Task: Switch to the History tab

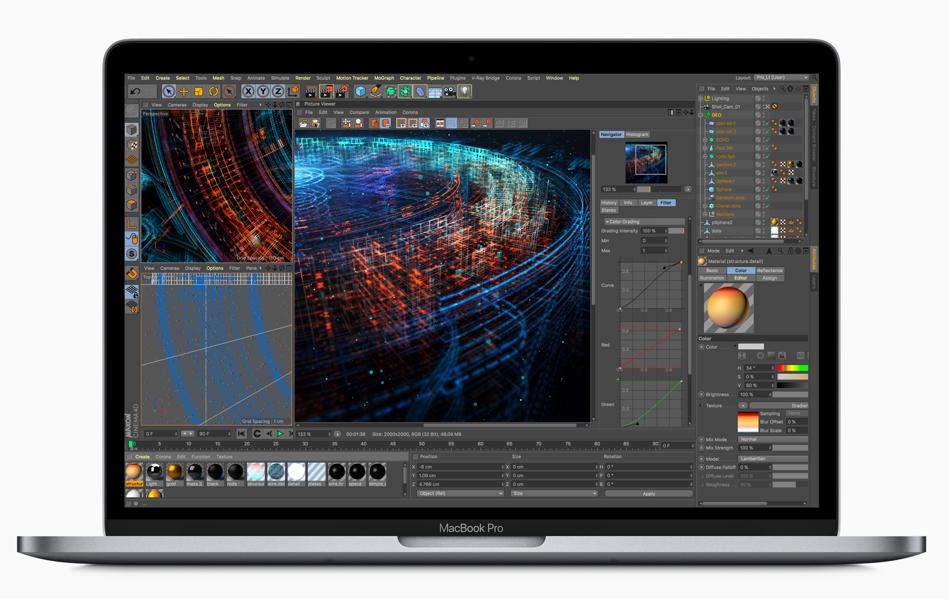Action: (x=609, y=203)
